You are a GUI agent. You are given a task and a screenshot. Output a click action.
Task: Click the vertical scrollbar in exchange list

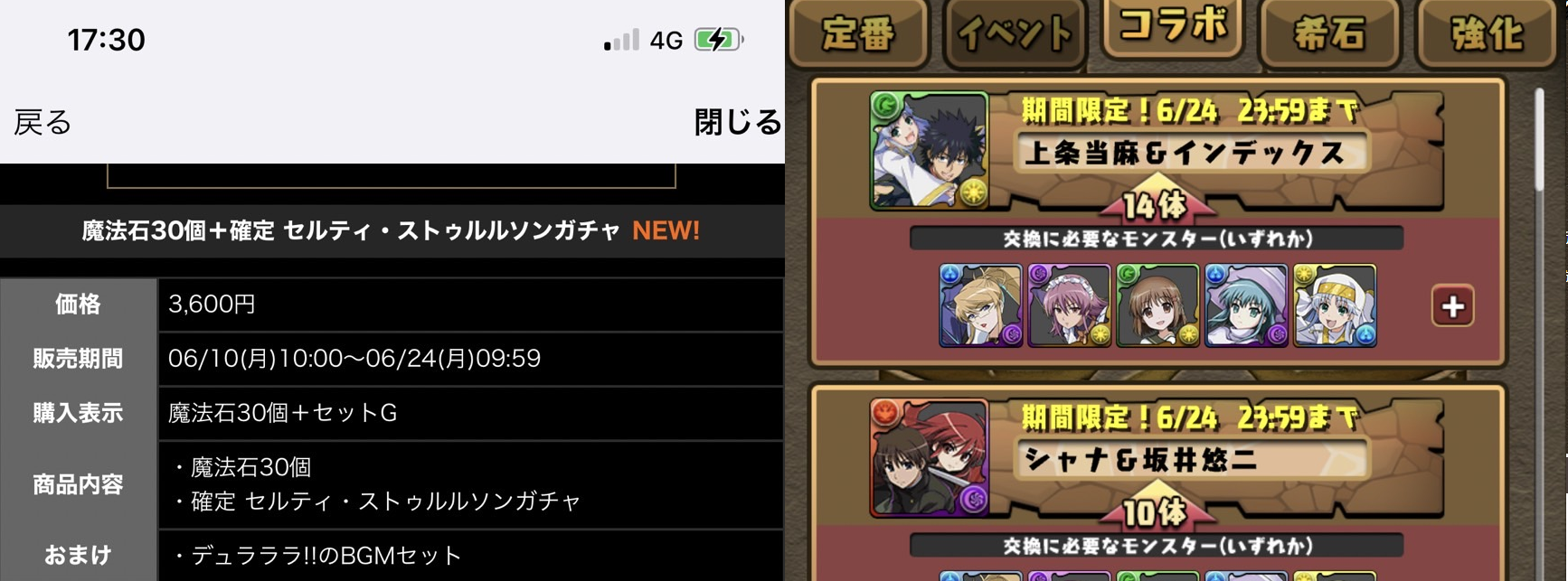(1539, 140)
